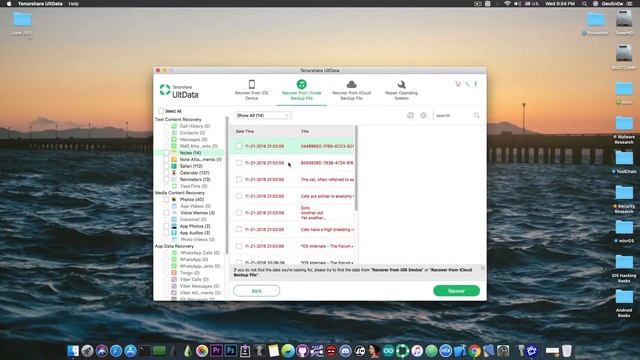
Task: Select the WhatsApp Calls (0) item
Action: (200, 253)
